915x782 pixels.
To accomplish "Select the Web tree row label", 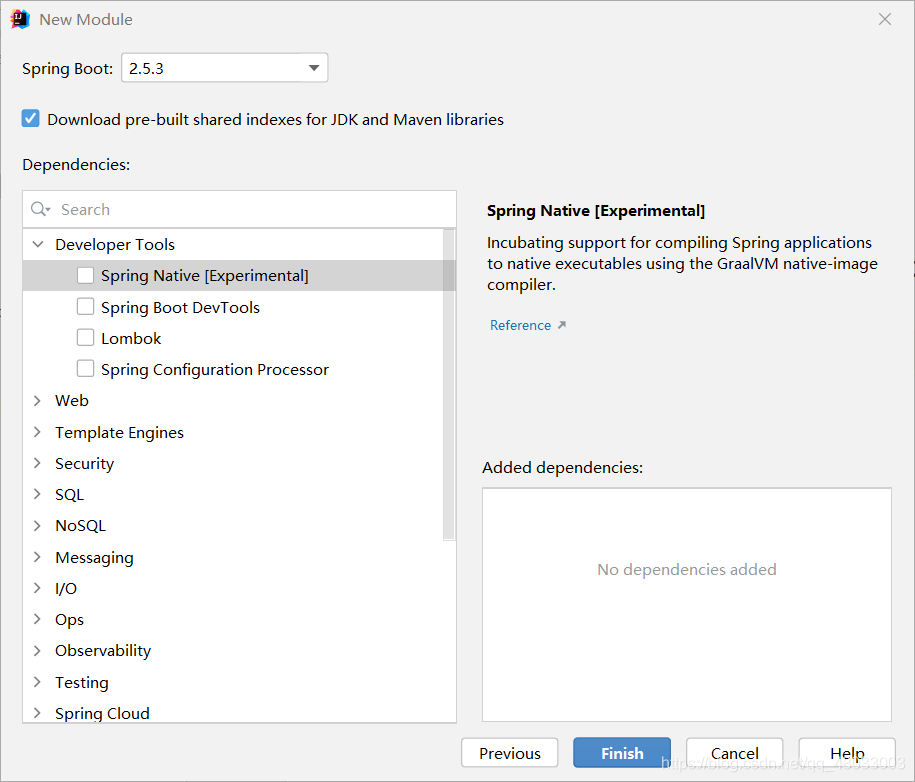I will click(x=72, y=400).
